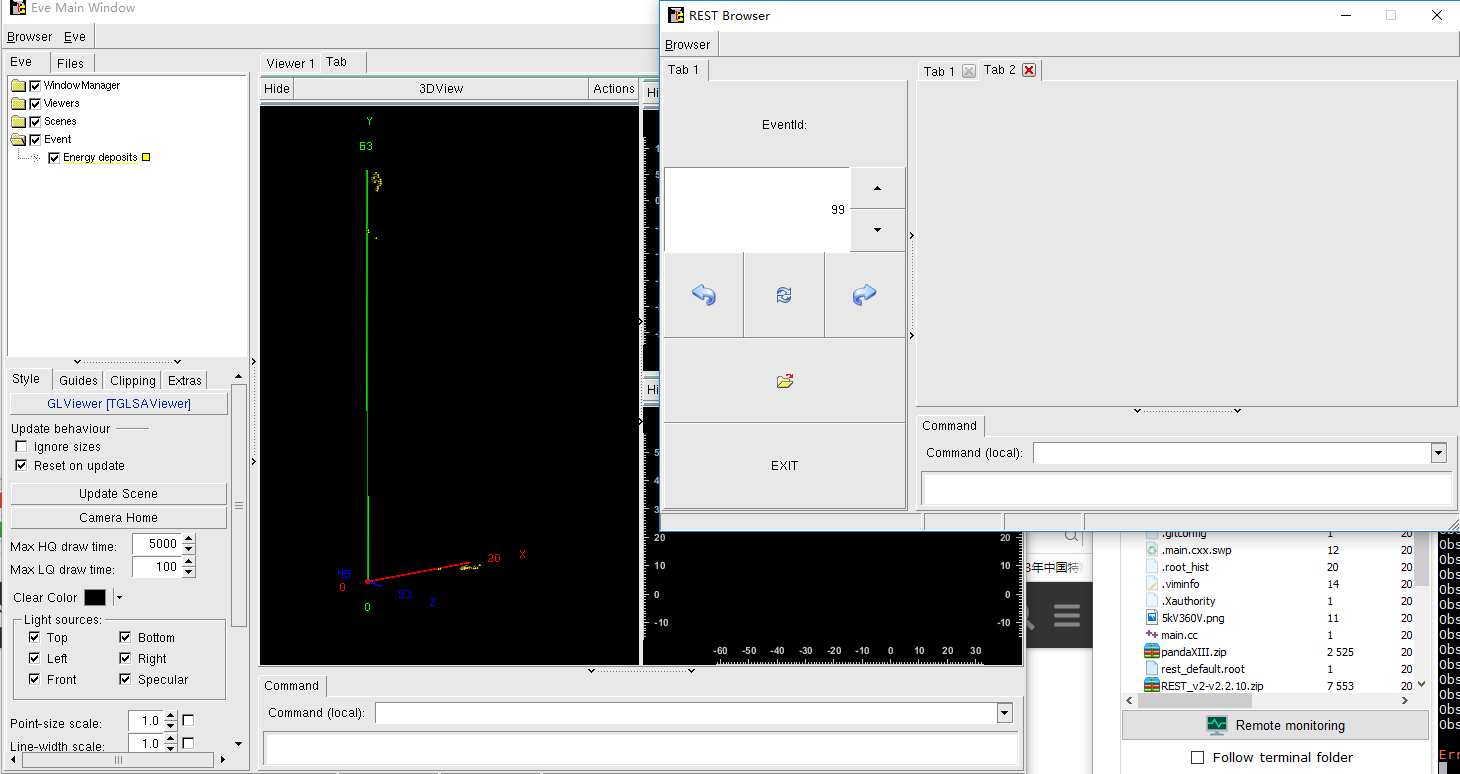
Task: Click the black Clear Color swatch
Action: tap(95, 597)
